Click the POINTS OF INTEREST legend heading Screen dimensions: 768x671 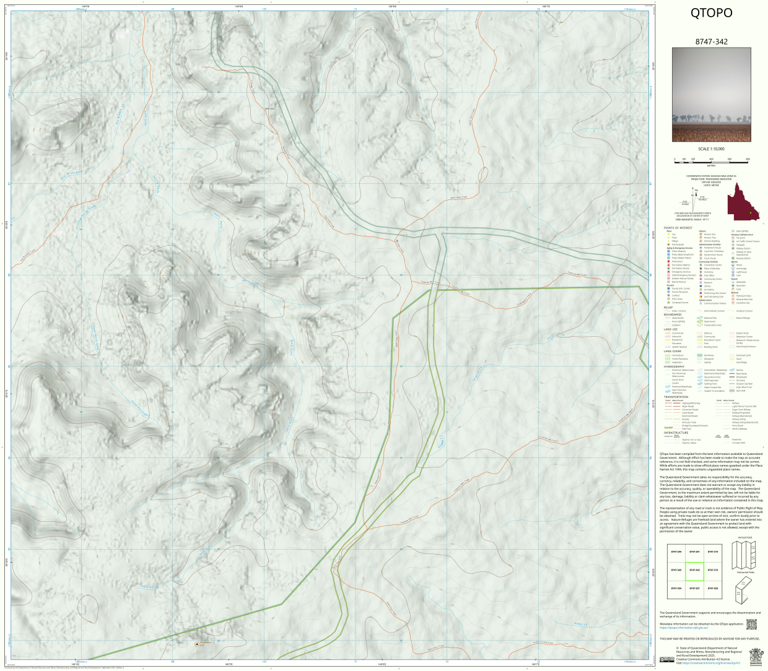click(676, 228)
